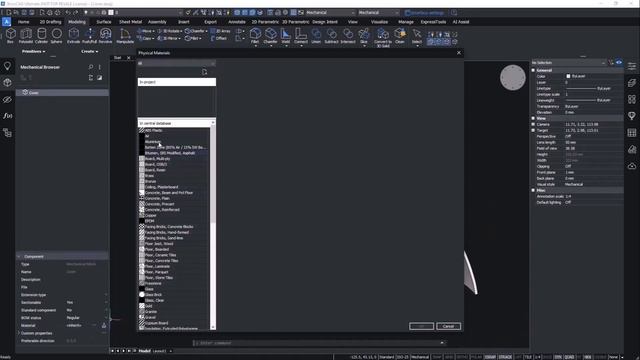
Task: Click the In project list field
Action: pyautogui.click(x=177, y=82)
